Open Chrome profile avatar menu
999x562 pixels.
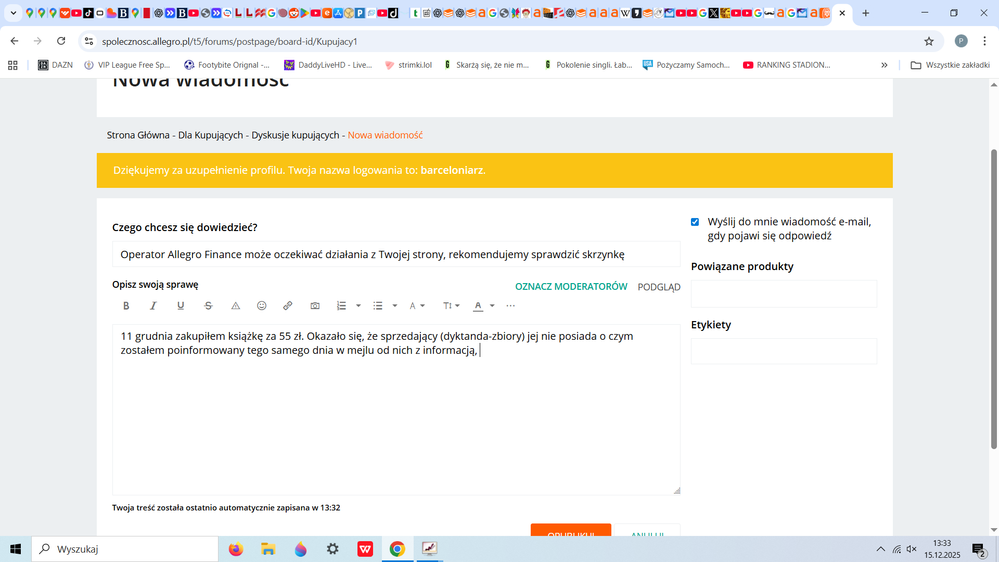click(961, 41)
